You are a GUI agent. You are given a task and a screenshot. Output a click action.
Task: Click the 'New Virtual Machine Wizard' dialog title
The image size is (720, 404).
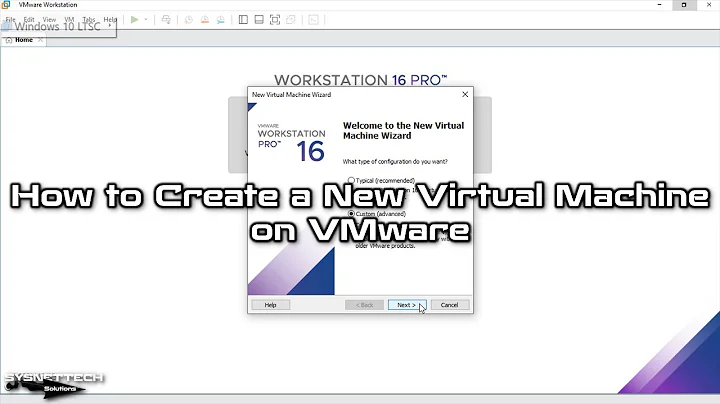(x=292, y=95)
